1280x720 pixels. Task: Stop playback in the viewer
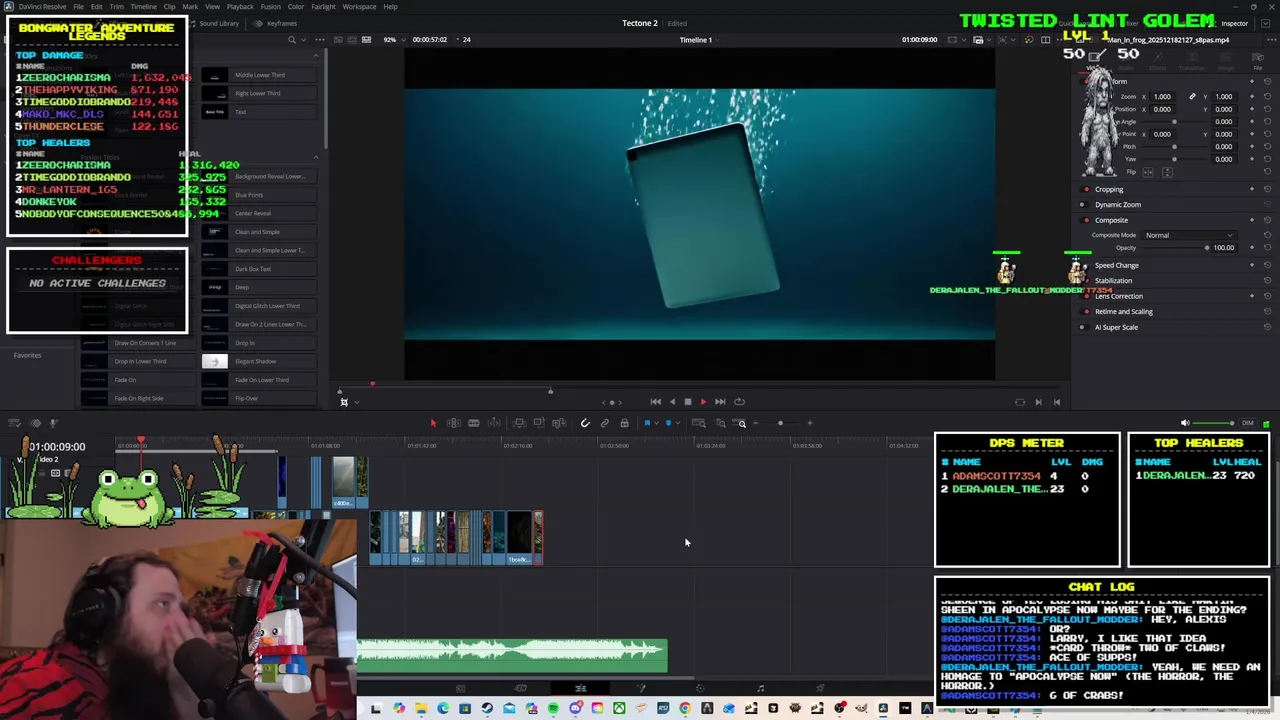pos(687,402)
